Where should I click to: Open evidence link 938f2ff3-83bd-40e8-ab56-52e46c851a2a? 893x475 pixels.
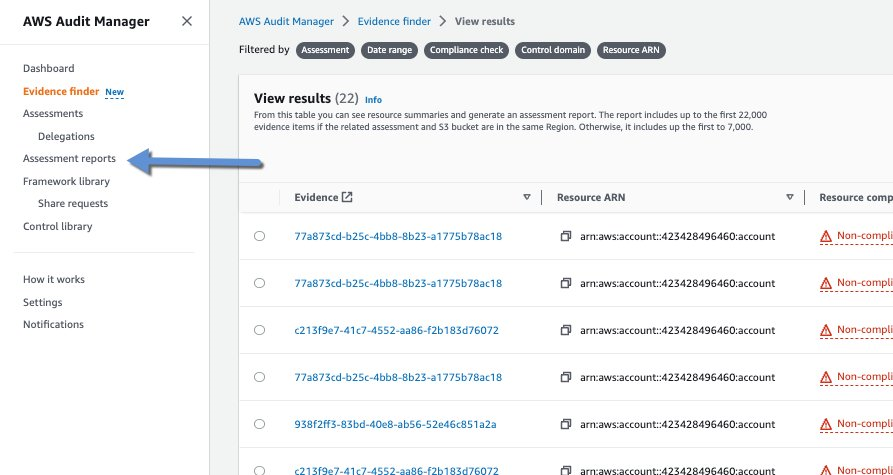click(395, 424)
